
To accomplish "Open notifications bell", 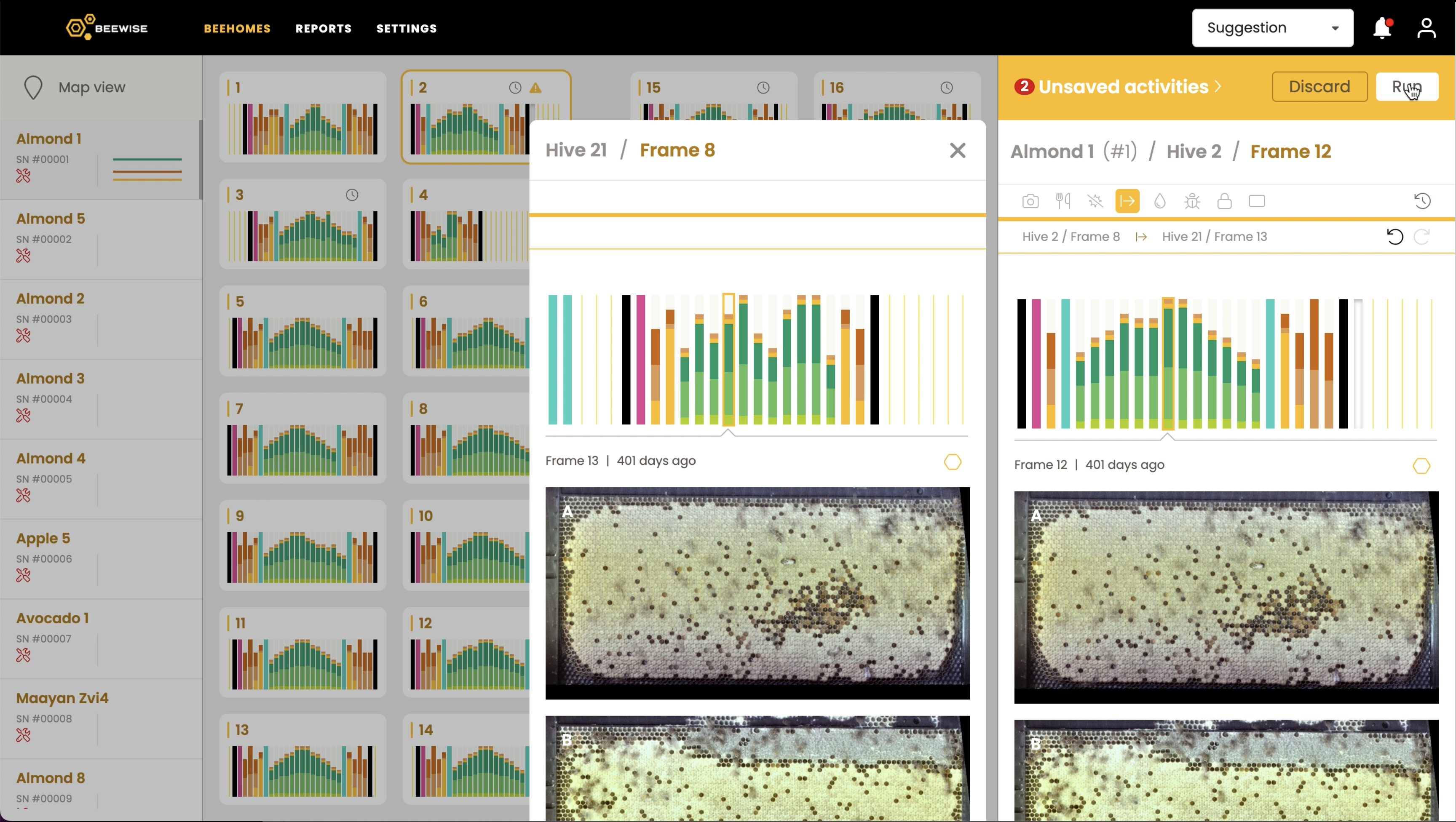I will click(x=1382, y=28).
